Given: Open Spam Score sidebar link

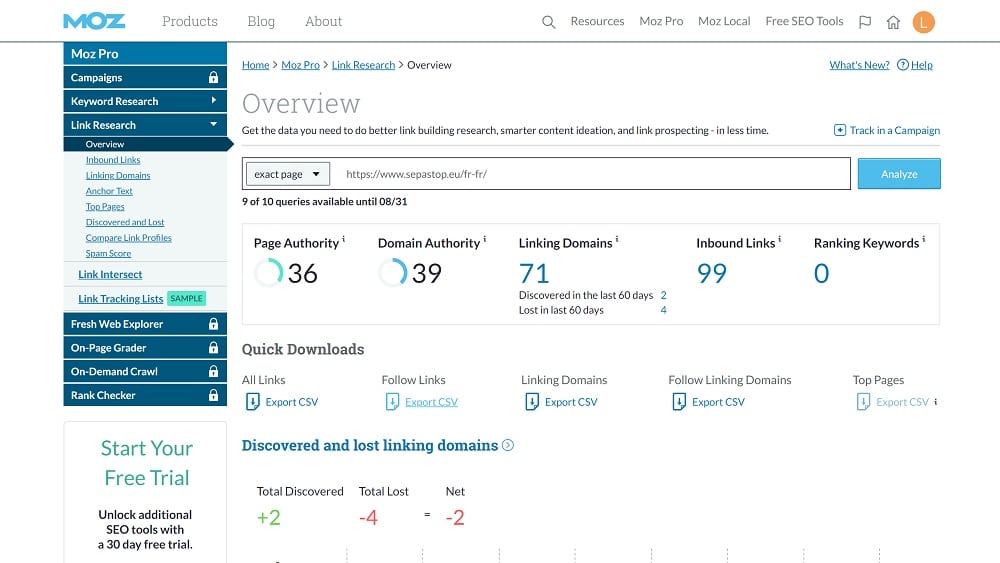Looking at the screenshot, I should click(x=108, y=253).
